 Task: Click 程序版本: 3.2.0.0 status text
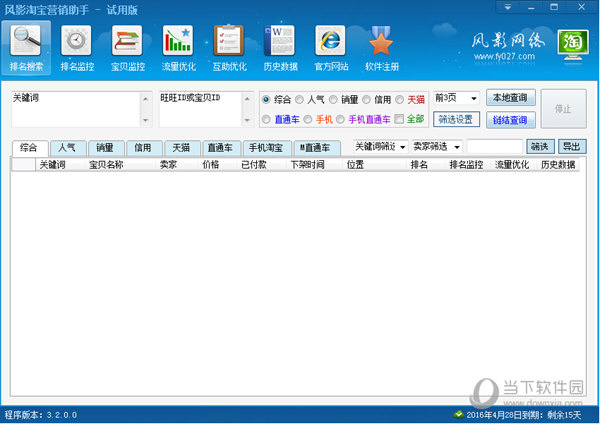click(x=41, y=415)
